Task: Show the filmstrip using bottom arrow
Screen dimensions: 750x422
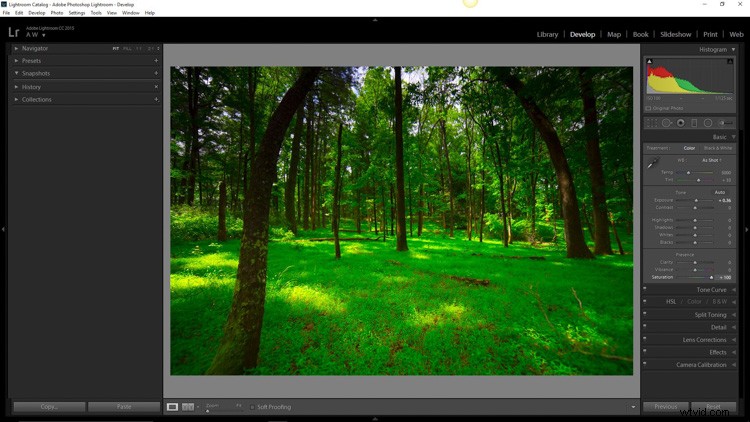Action: pos(375,419)
